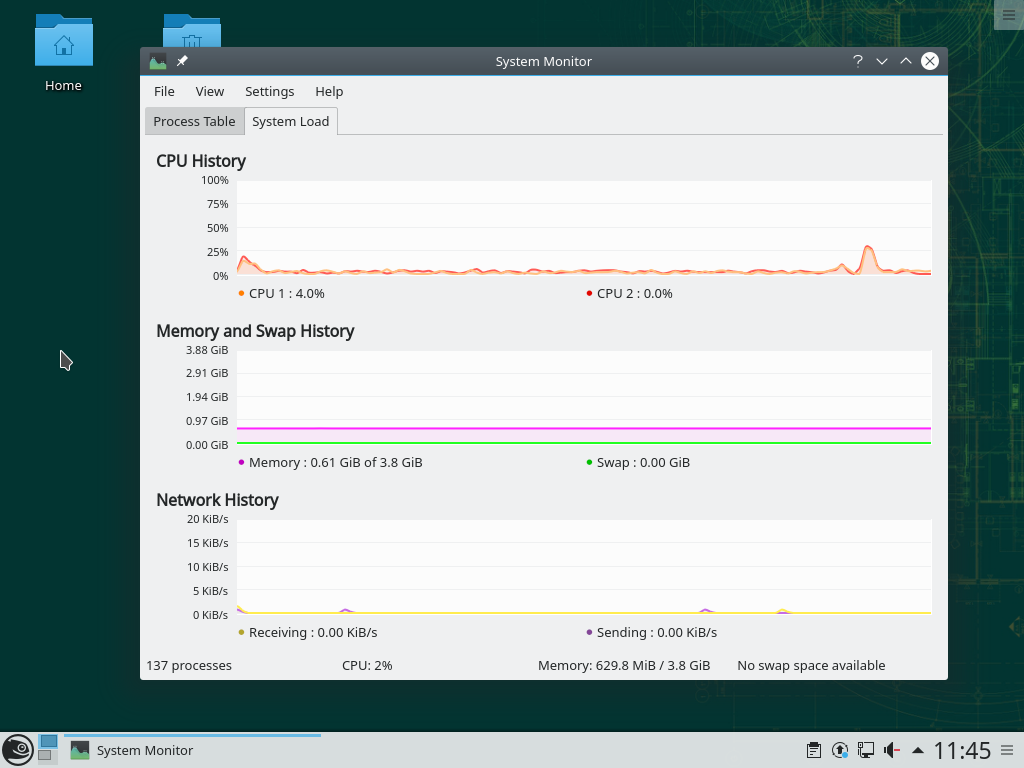Open the panel settings hamburger button
The width and height of the screenshot is (1024, 768).
1007,750
